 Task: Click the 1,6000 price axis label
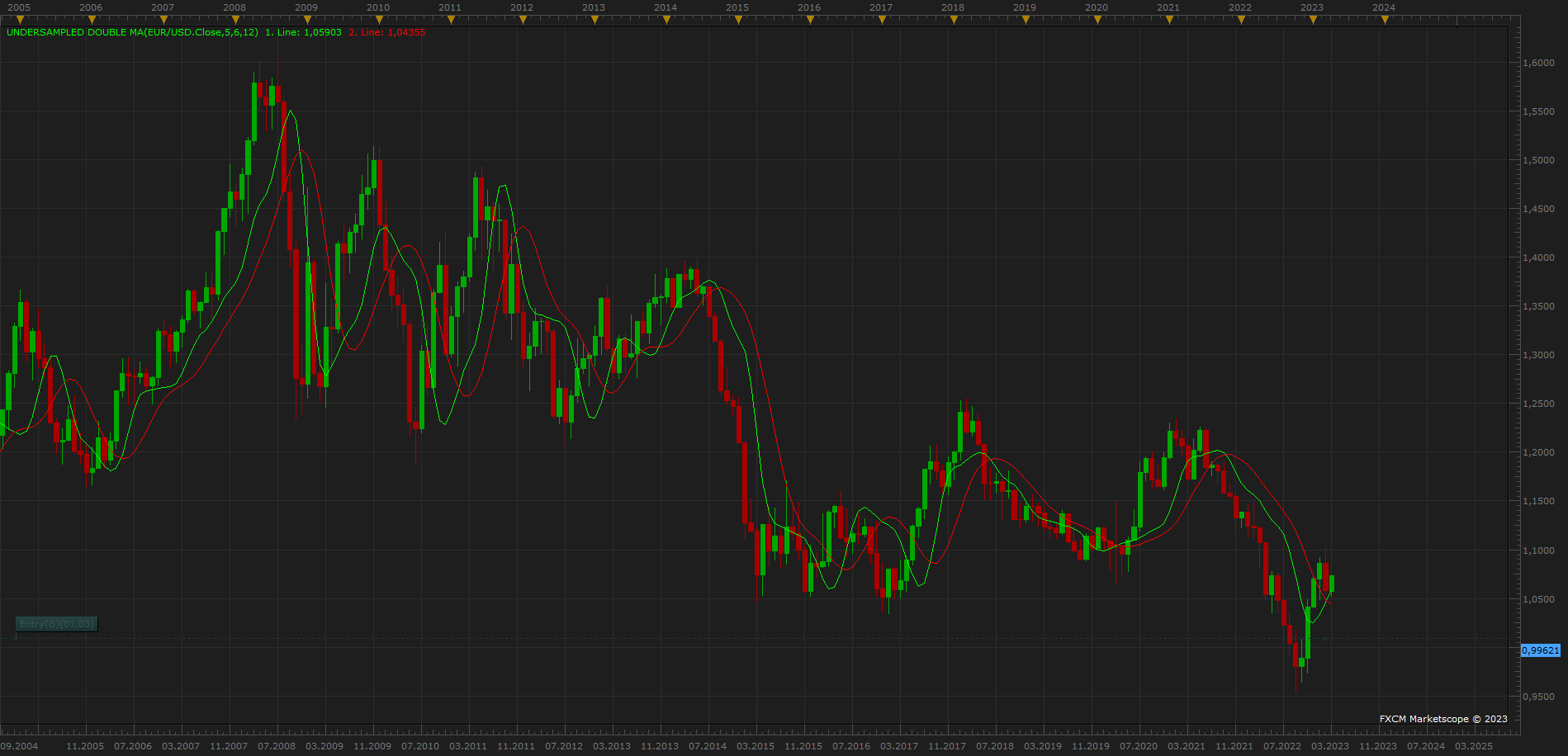(x=1539, y=63)
